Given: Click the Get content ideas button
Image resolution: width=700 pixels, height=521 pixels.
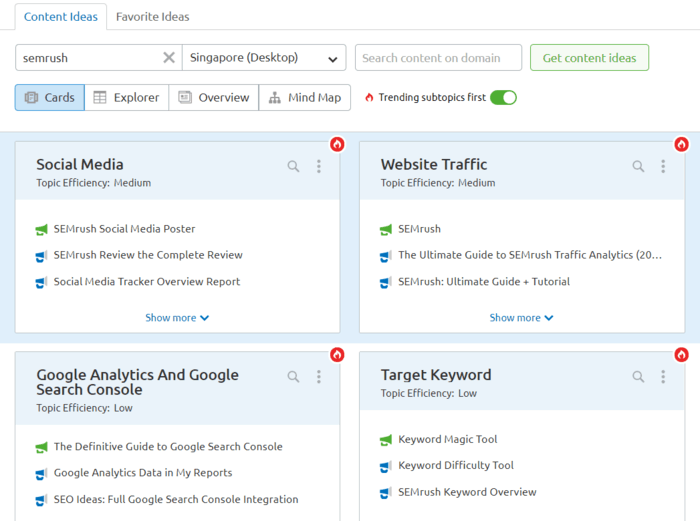Looking at the screenshot, I should (x=589, y=58).
